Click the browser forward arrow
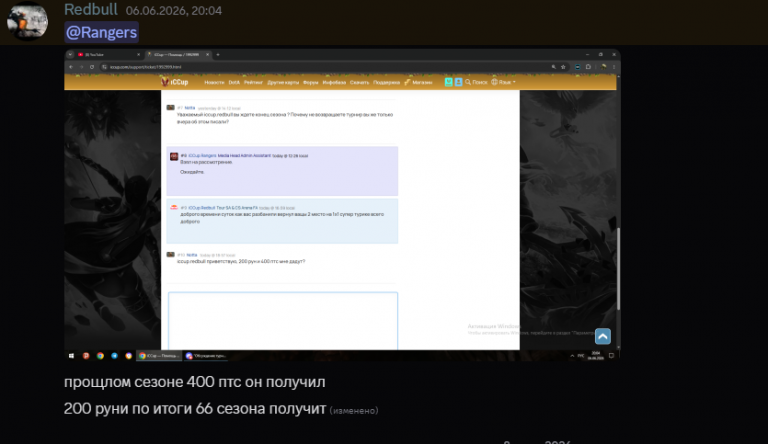 click(x=81, y=67)
